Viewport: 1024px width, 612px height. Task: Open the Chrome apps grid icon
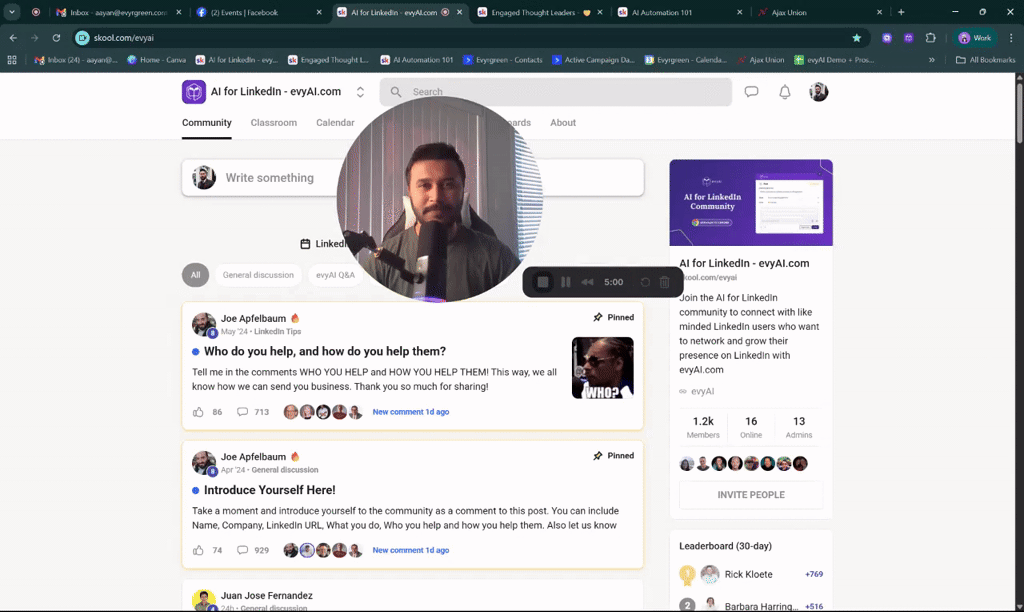pyautogui.click(x=12, y=59)
